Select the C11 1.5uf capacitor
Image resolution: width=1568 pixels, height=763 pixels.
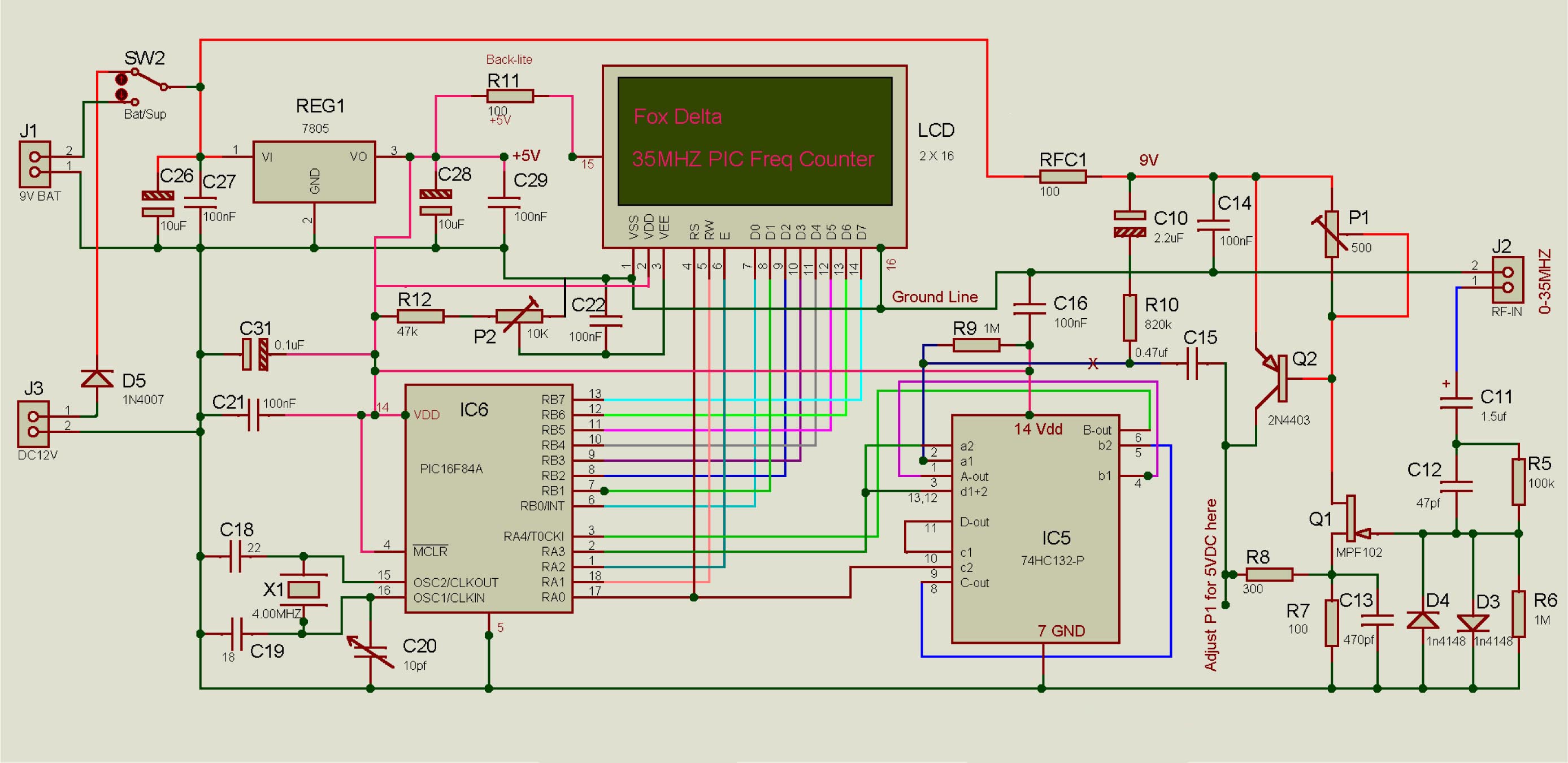(1457, 402)
